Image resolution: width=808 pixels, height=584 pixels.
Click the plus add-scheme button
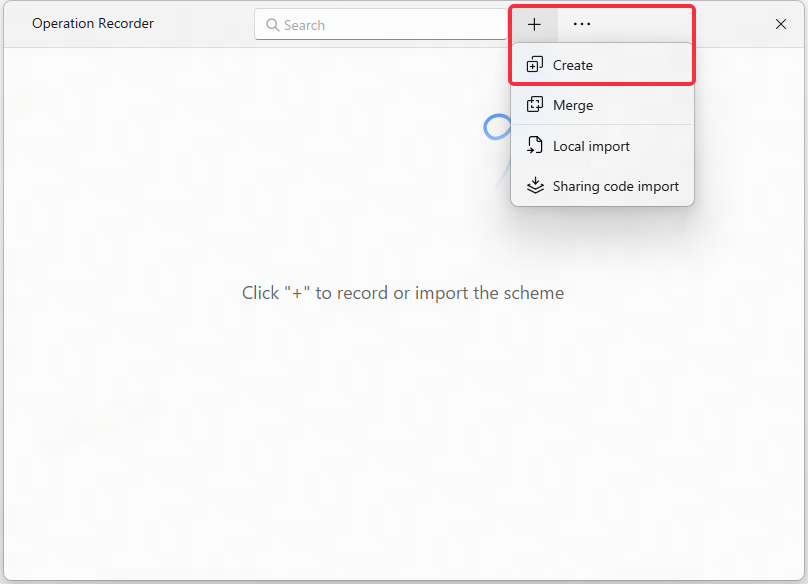pos(534,24)
